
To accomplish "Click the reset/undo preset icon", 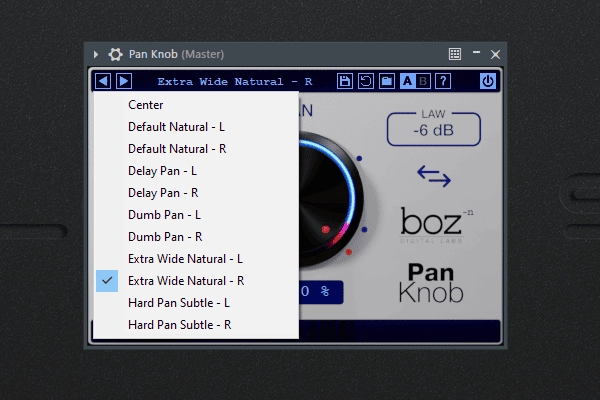I will coord(366,81).
